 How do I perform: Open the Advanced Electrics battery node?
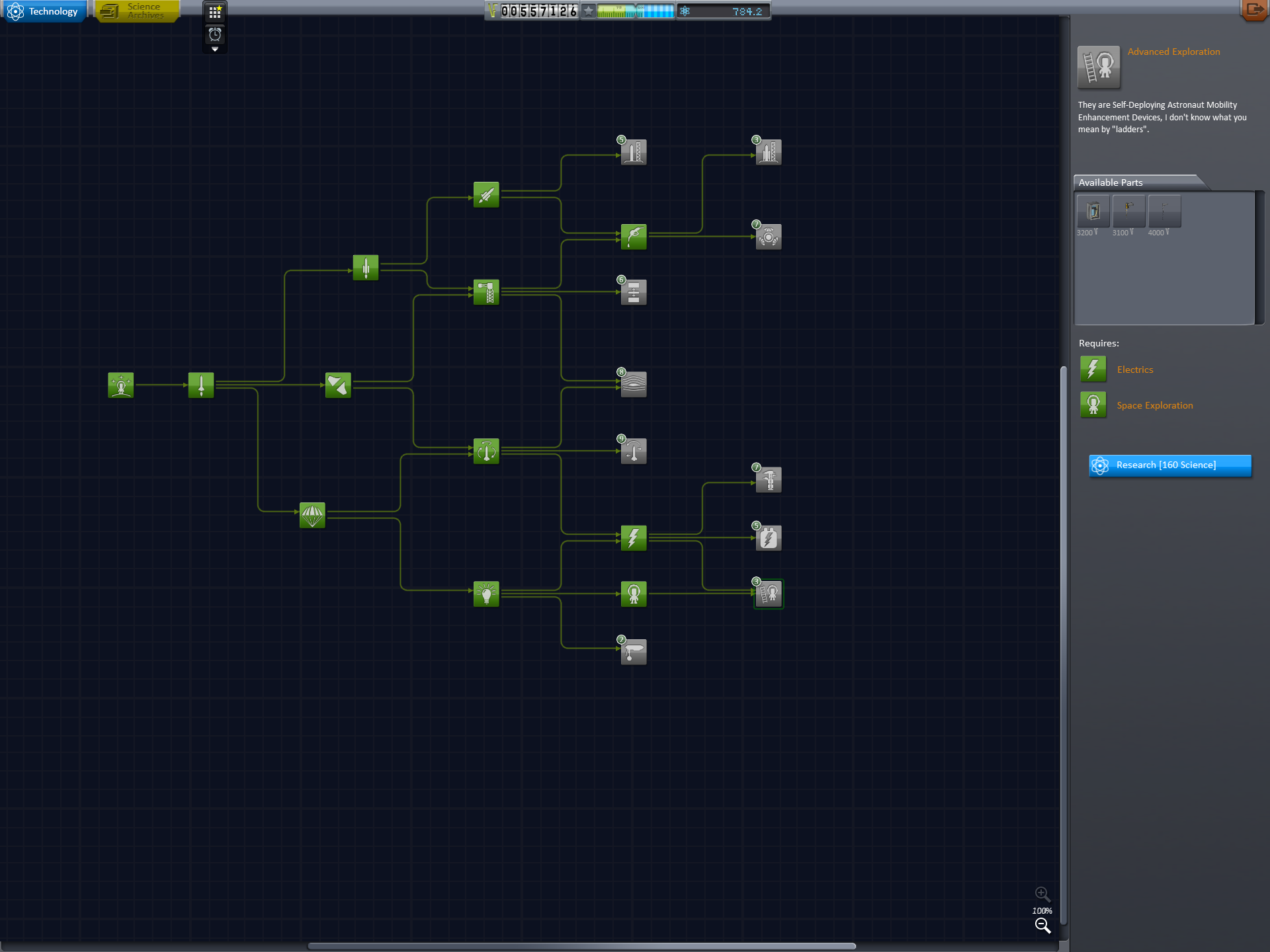[769, 537]
